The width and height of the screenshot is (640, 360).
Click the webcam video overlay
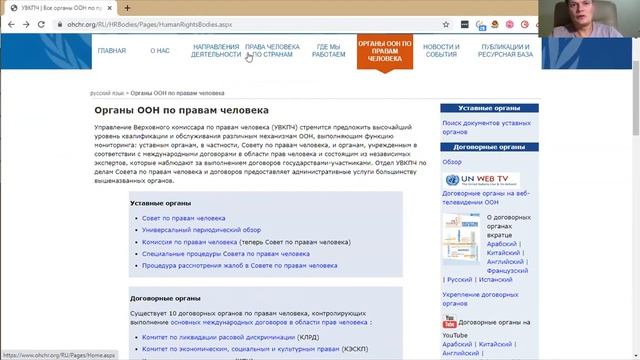[x=589, y=19]
